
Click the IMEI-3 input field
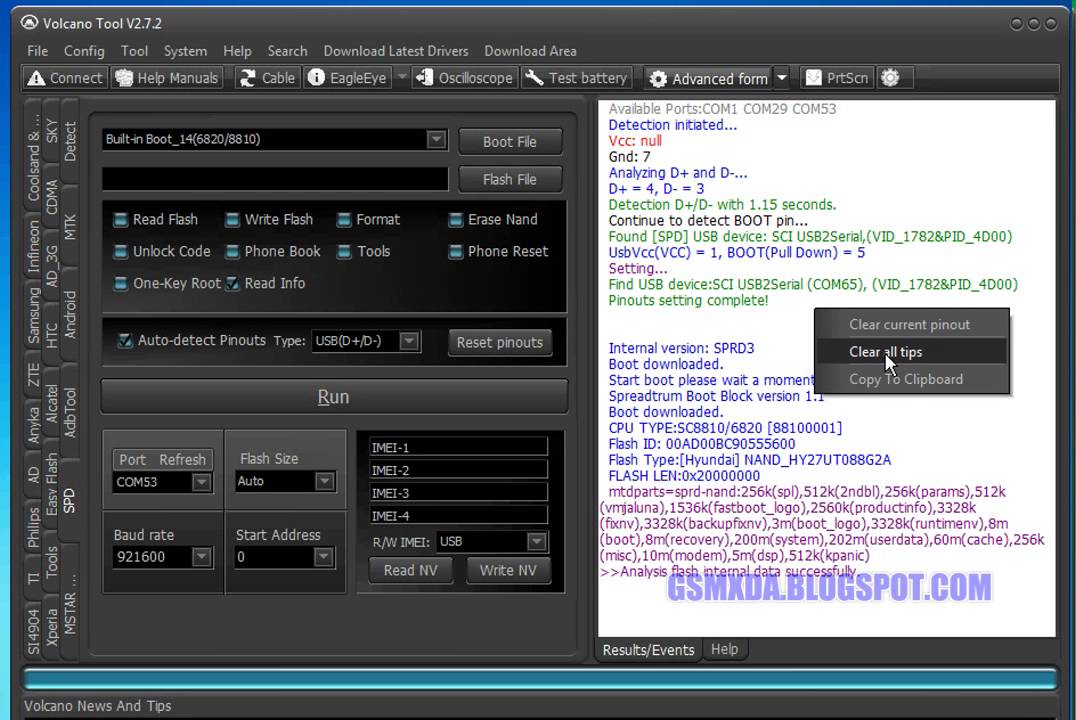point(458,493)
